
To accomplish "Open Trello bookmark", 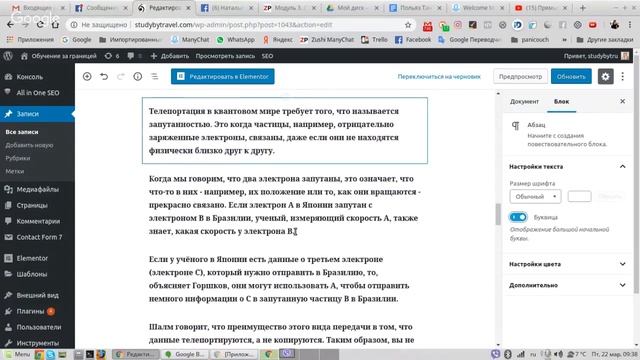I will pyautogui.click(x=374, y=40).
